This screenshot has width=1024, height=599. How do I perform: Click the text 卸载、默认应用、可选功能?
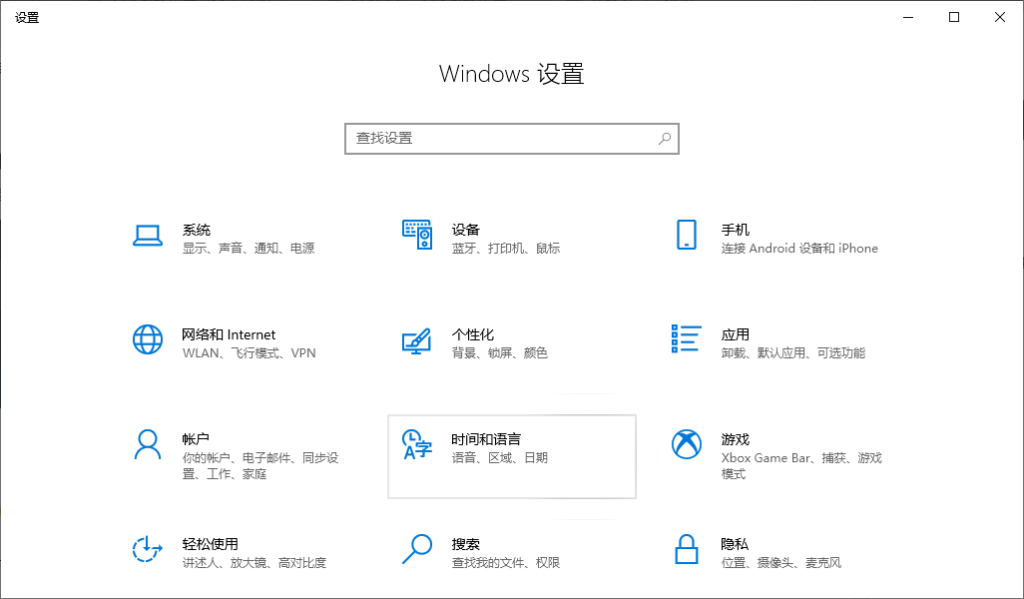pos(793,353)
